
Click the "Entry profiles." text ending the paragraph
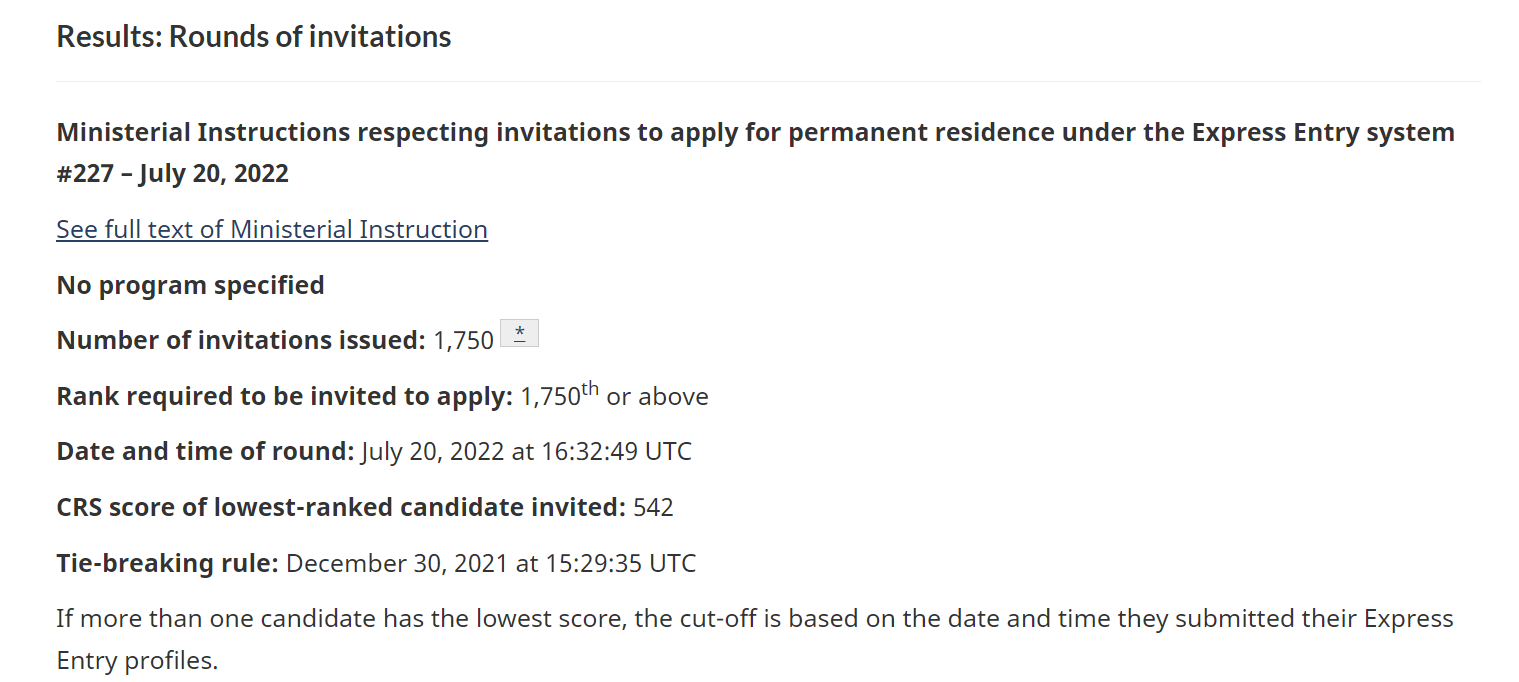pyautogui.click(x=136, y=661)
